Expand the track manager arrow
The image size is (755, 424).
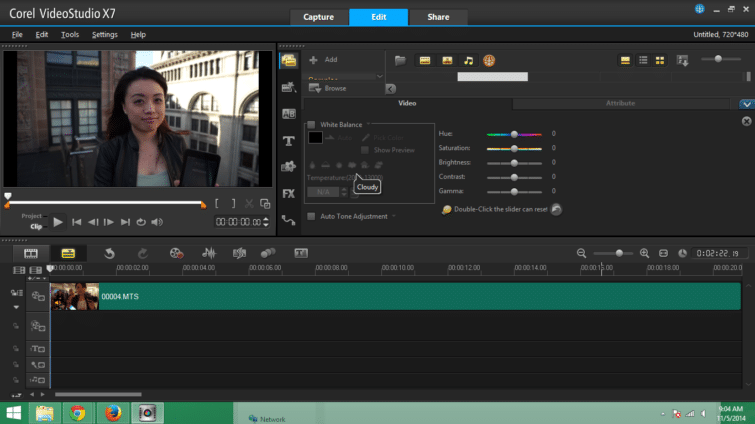coord(16,307)
